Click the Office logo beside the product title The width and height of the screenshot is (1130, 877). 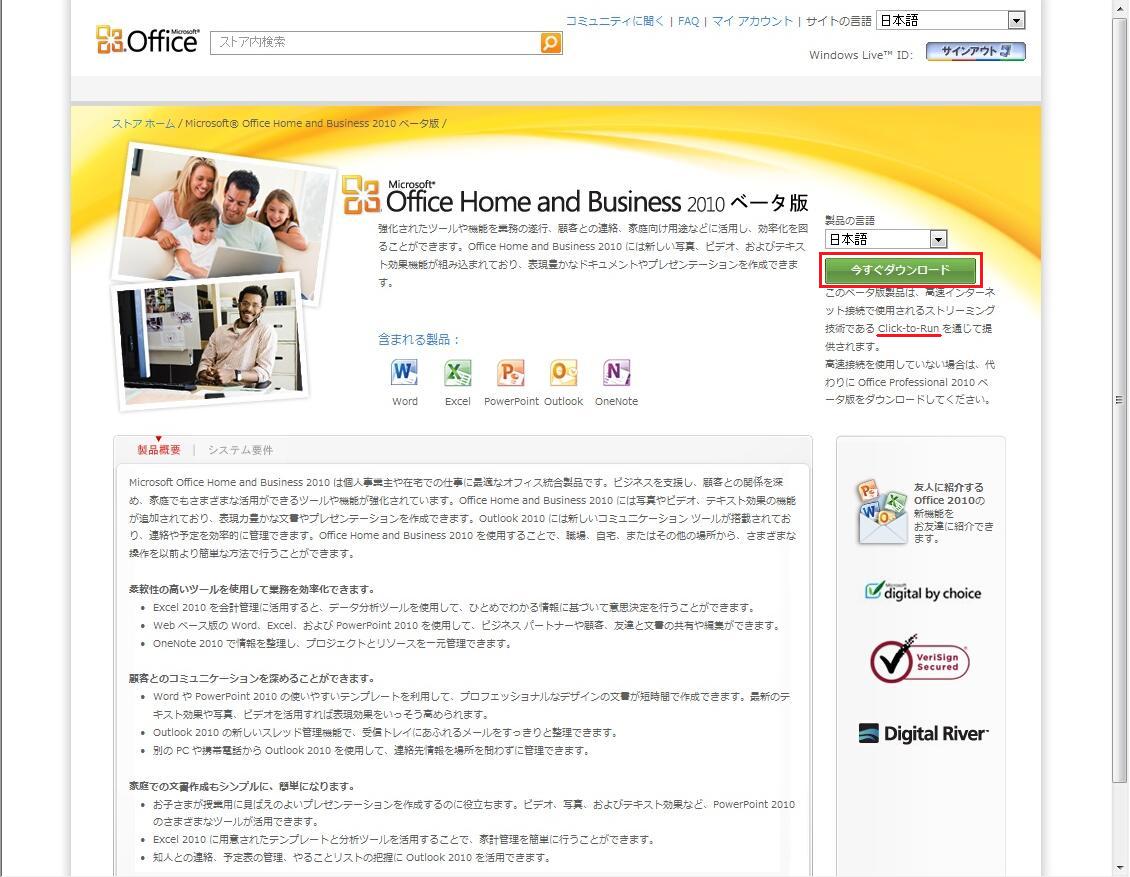click(360, 195)
